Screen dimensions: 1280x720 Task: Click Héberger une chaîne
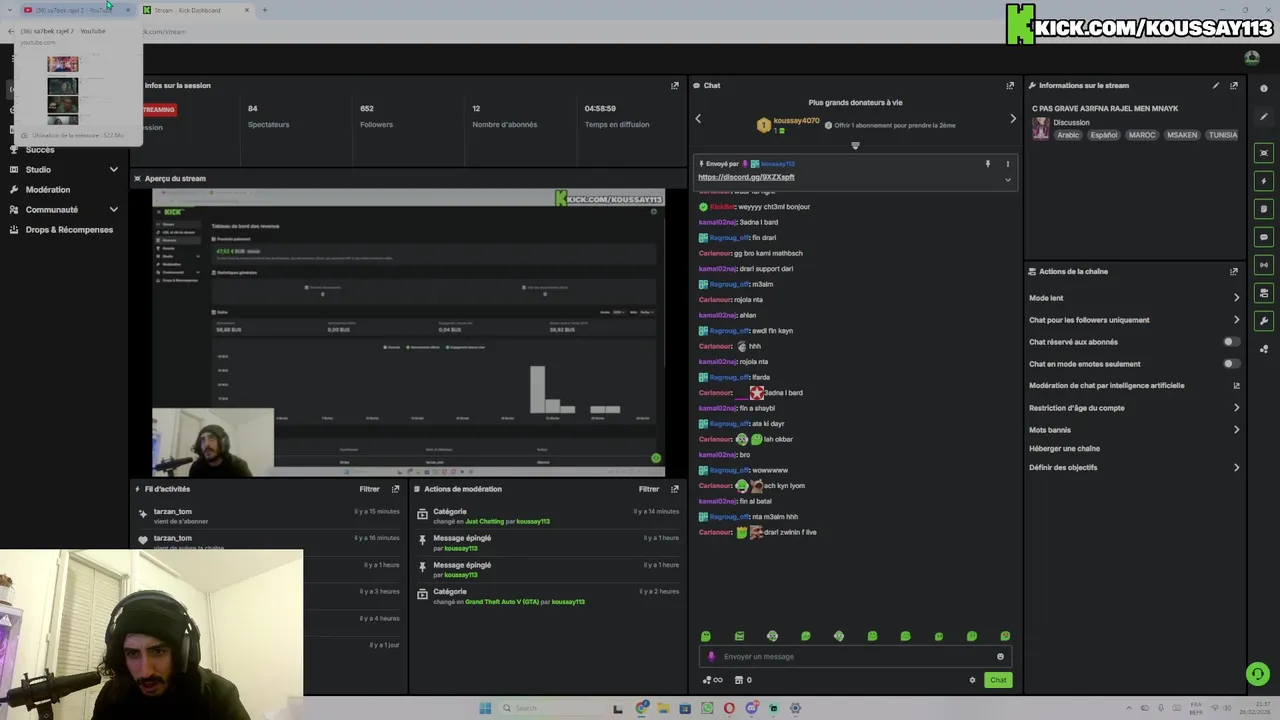[x=1064, y=449]
